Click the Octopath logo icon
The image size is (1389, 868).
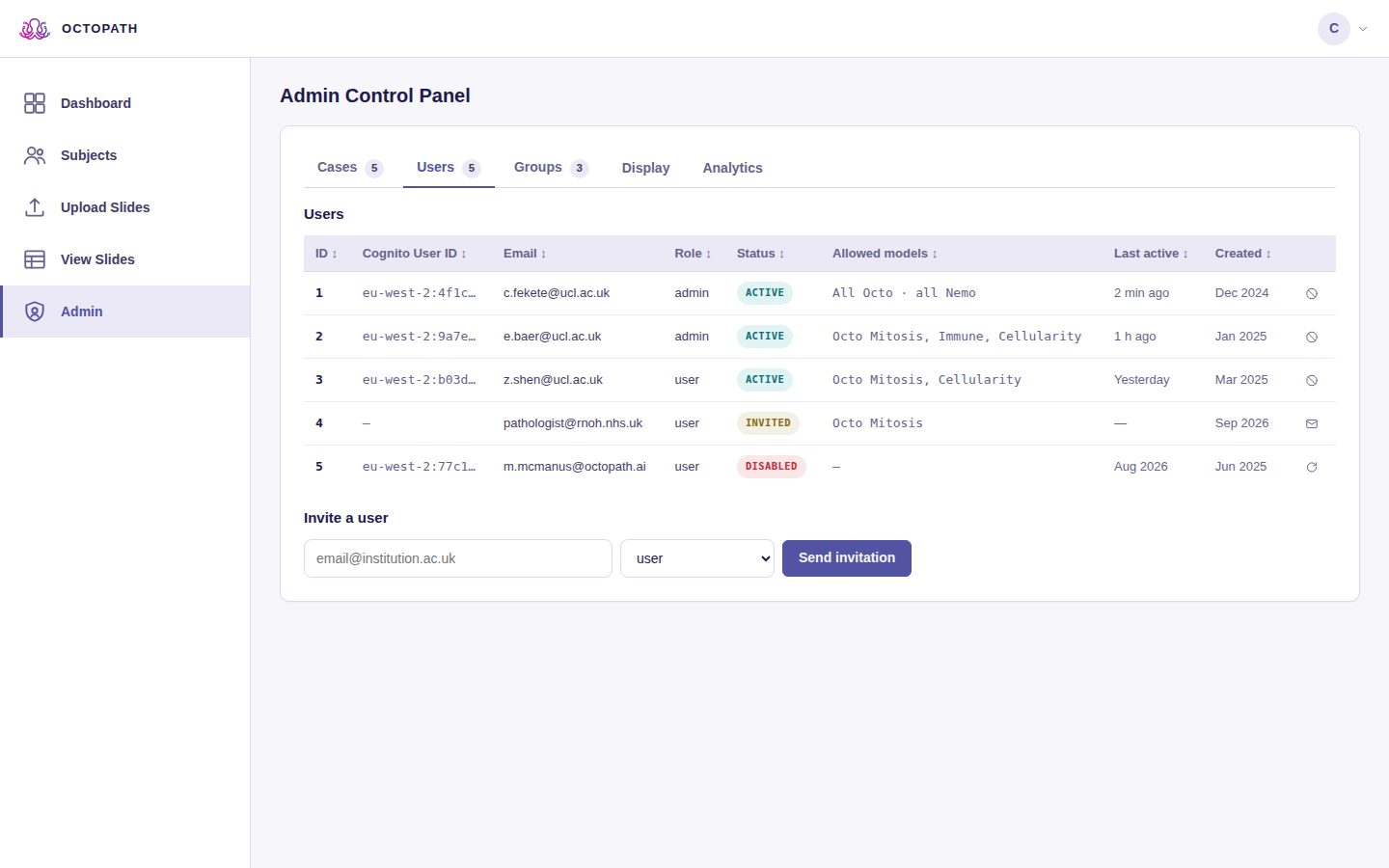[x=35, y=29]
